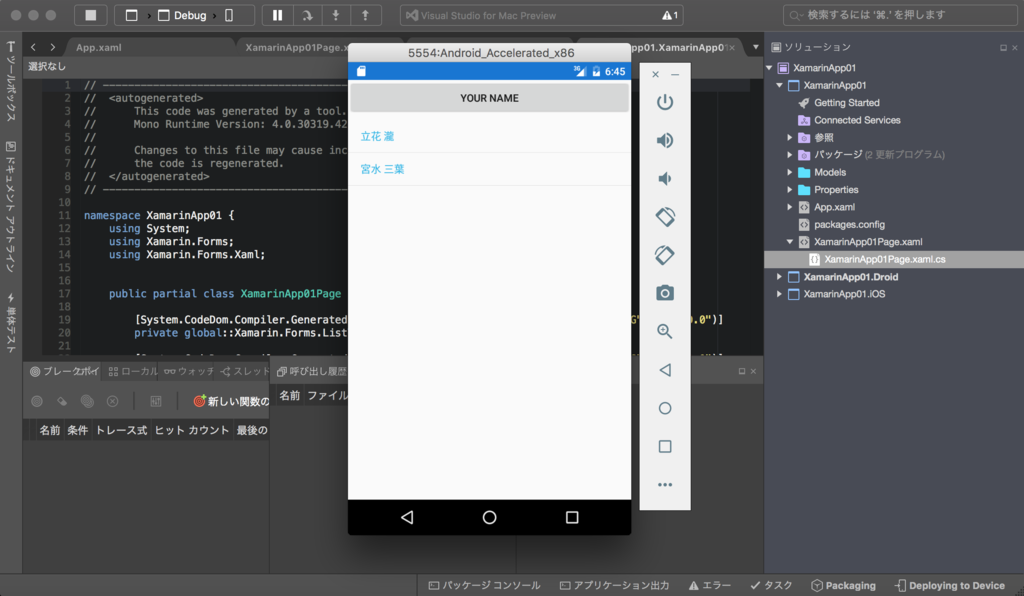The image size is (1024, 596).
Task: Click the emulator sidebar back triangle
Action: pos(665,370)
